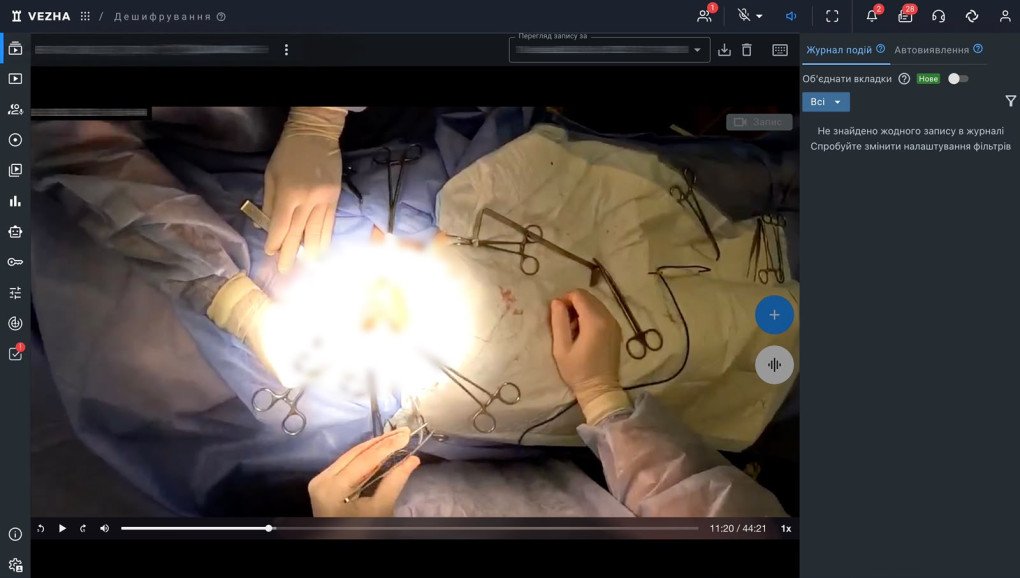Toggle the Об'єднати вкладки switch
This screenshot has width=1020, height=578.
(958, 79)
